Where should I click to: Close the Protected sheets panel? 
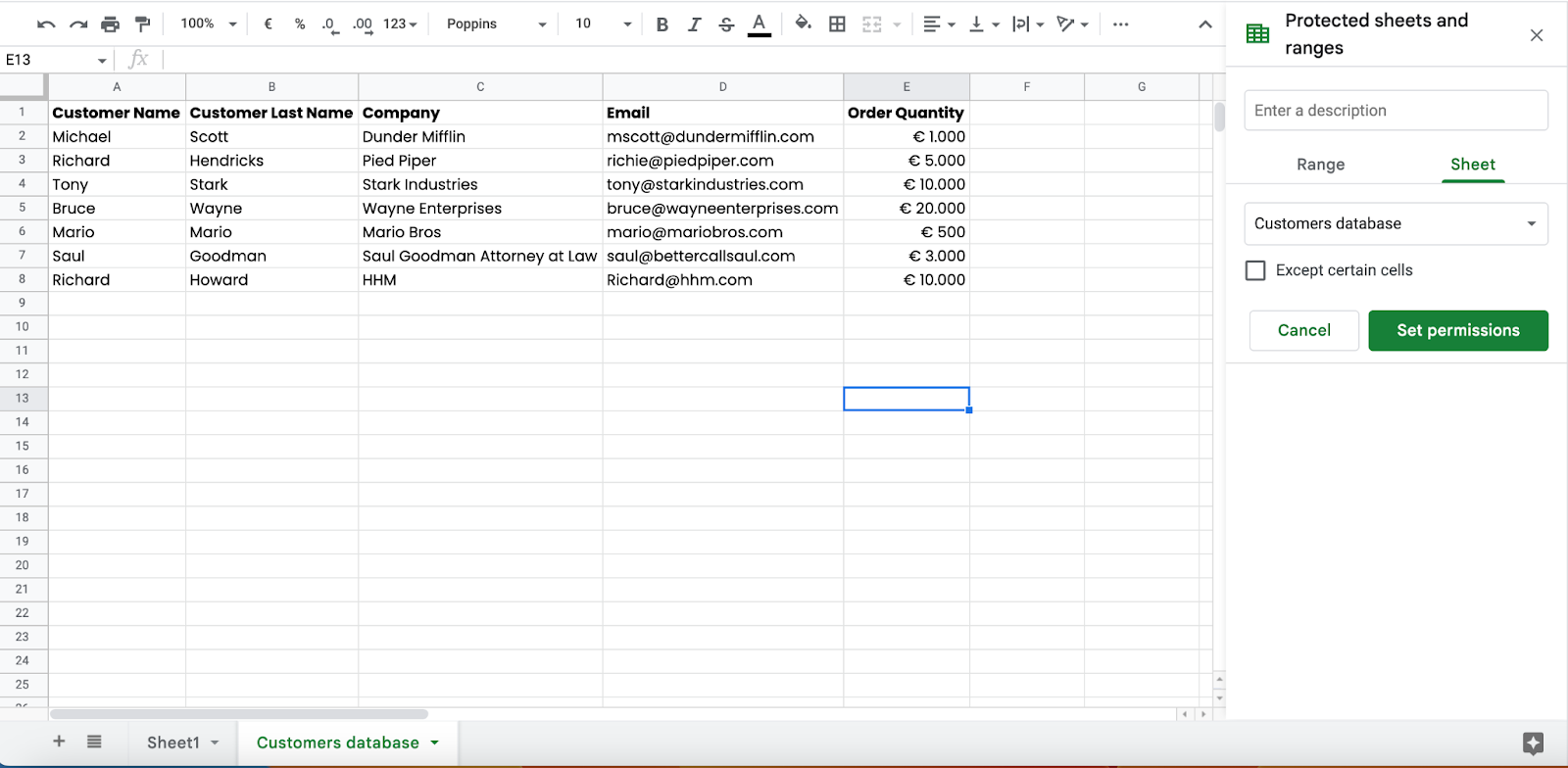[x=1537, y=35]
